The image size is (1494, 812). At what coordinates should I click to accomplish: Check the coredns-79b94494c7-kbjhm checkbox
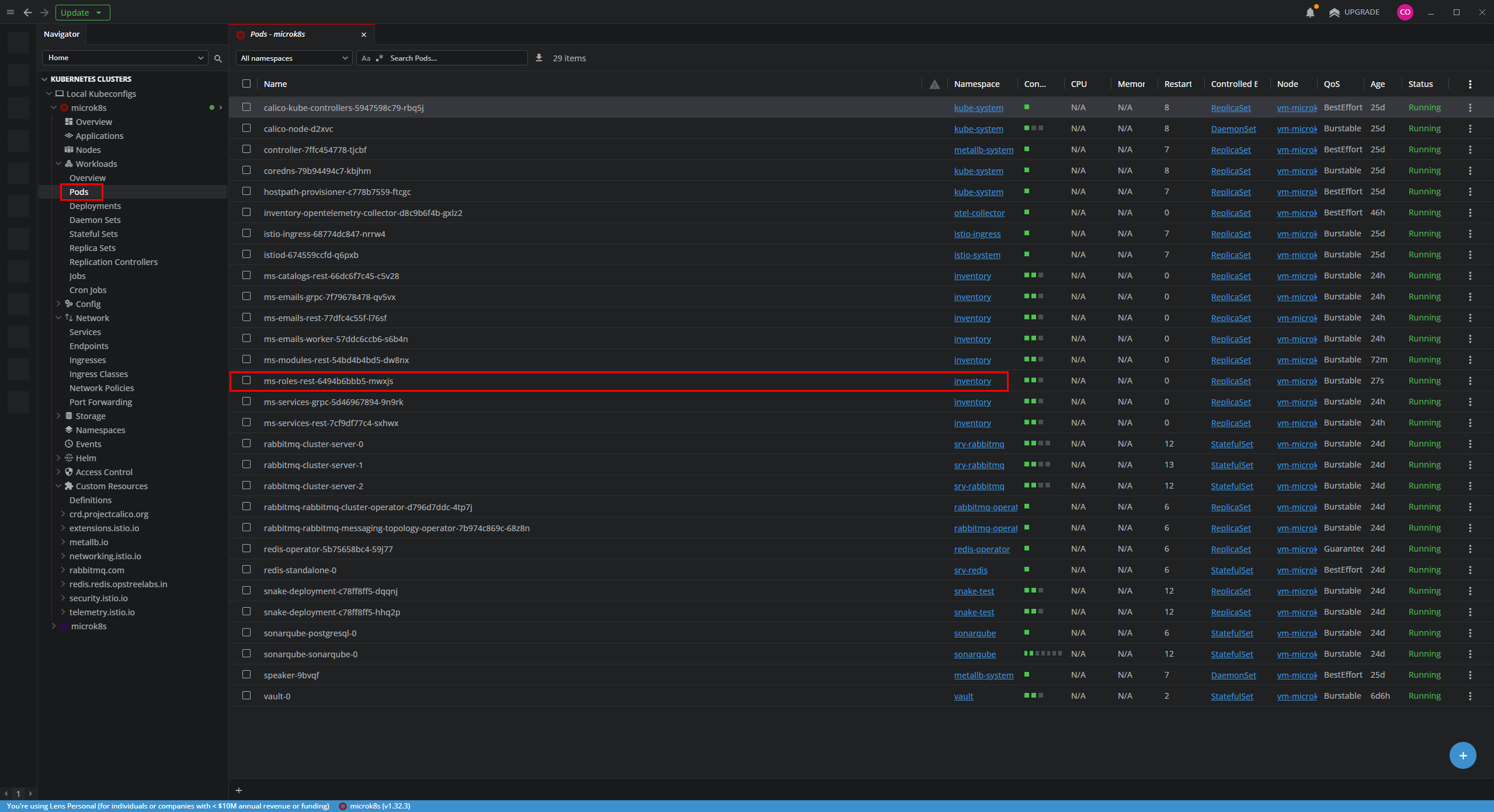coord(246,170)
